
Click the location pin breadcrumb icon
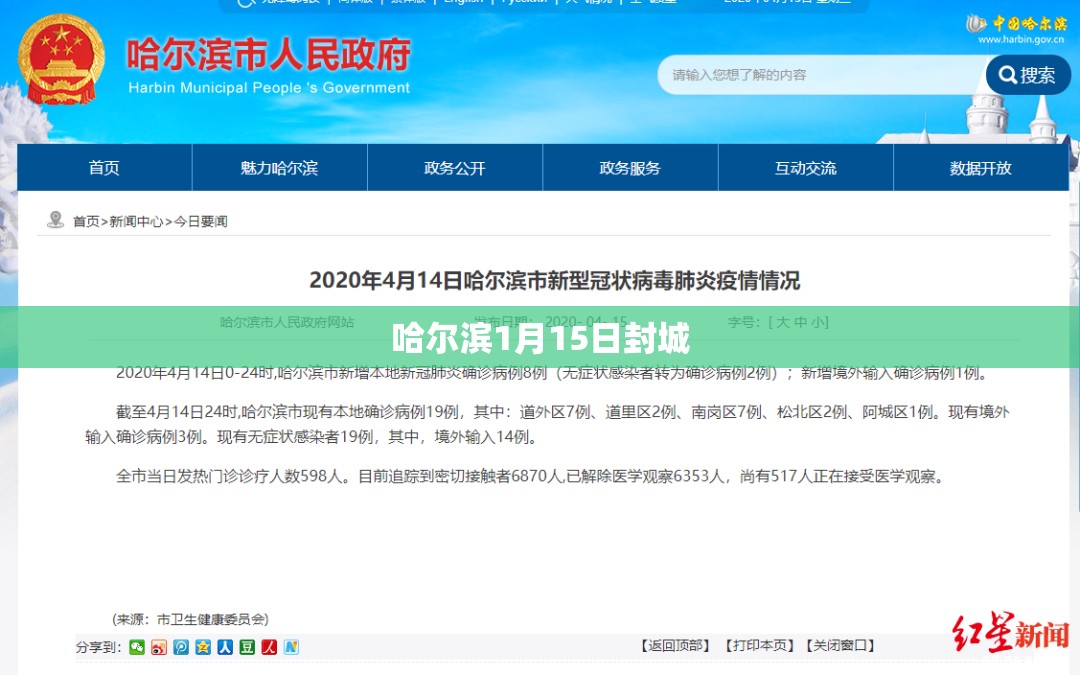coord(55,220)
